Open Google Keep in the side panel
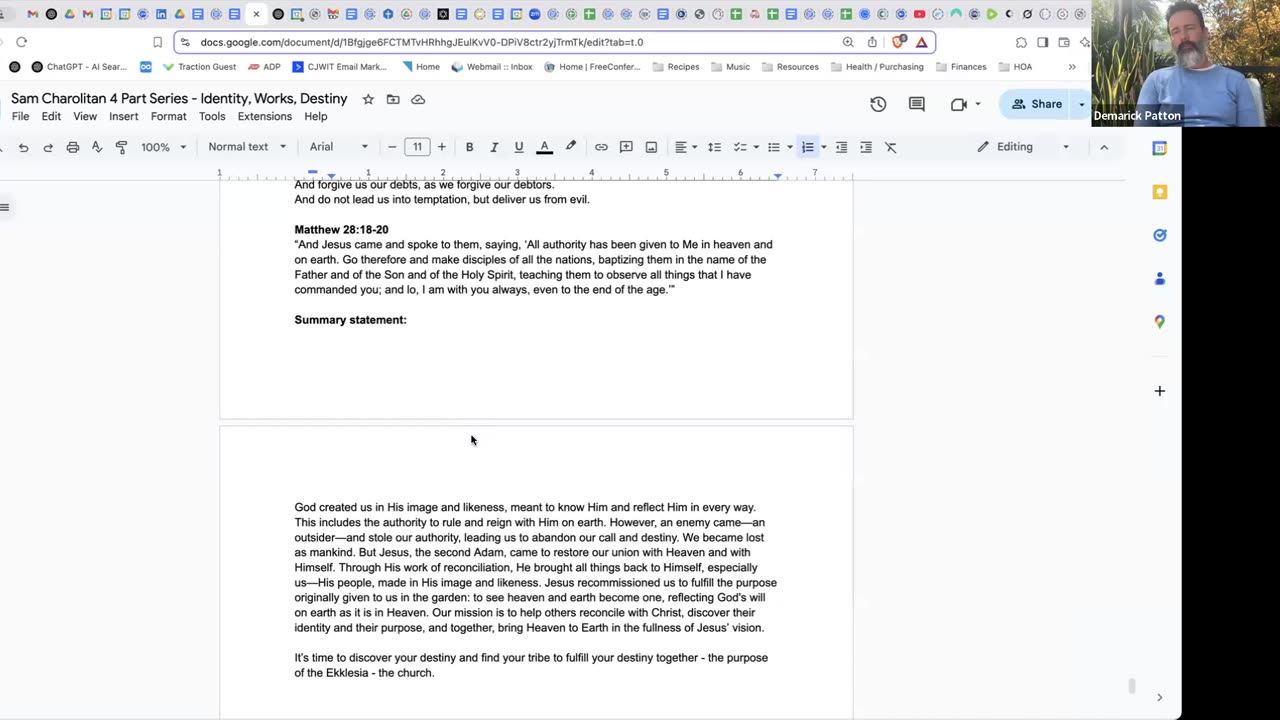 pos(1160,192)
